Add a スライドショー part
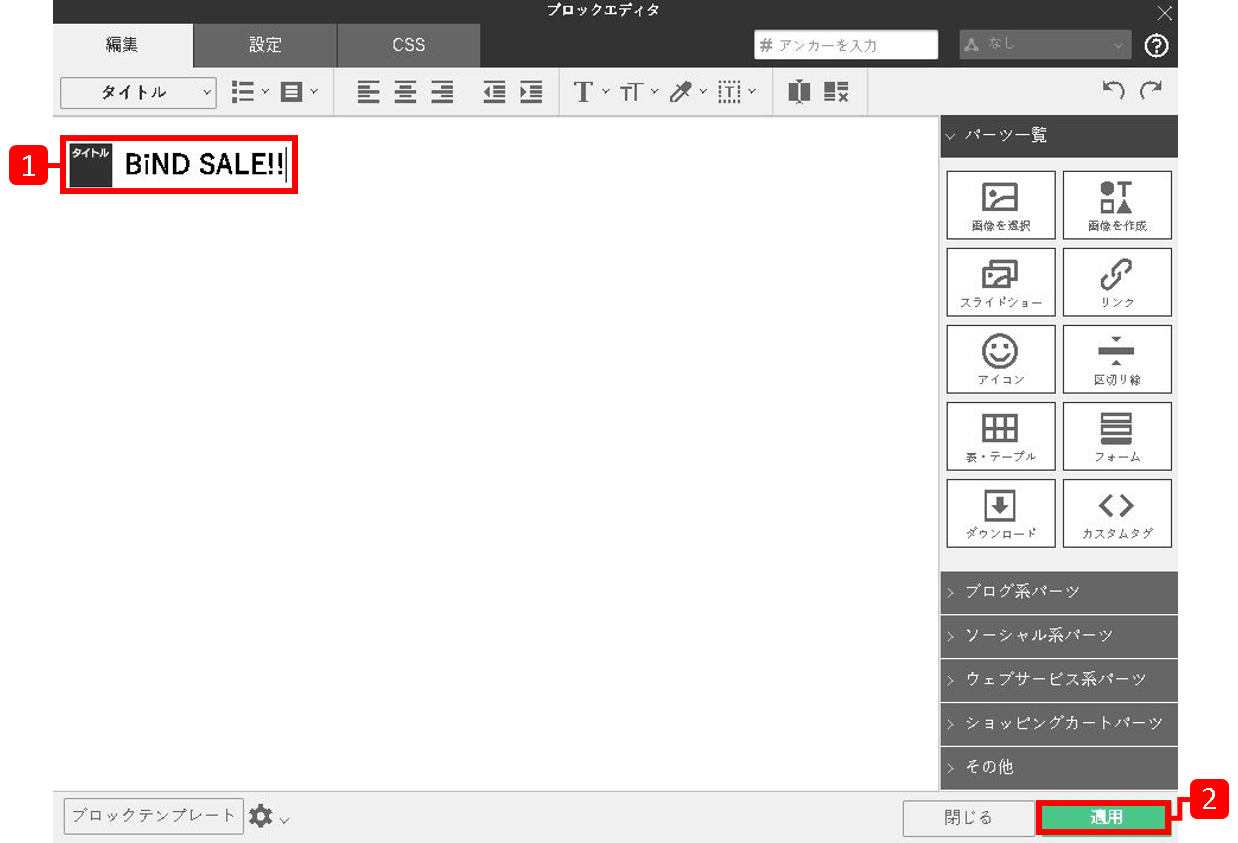Viewport: 1238px width, 843px height. 1001,282
